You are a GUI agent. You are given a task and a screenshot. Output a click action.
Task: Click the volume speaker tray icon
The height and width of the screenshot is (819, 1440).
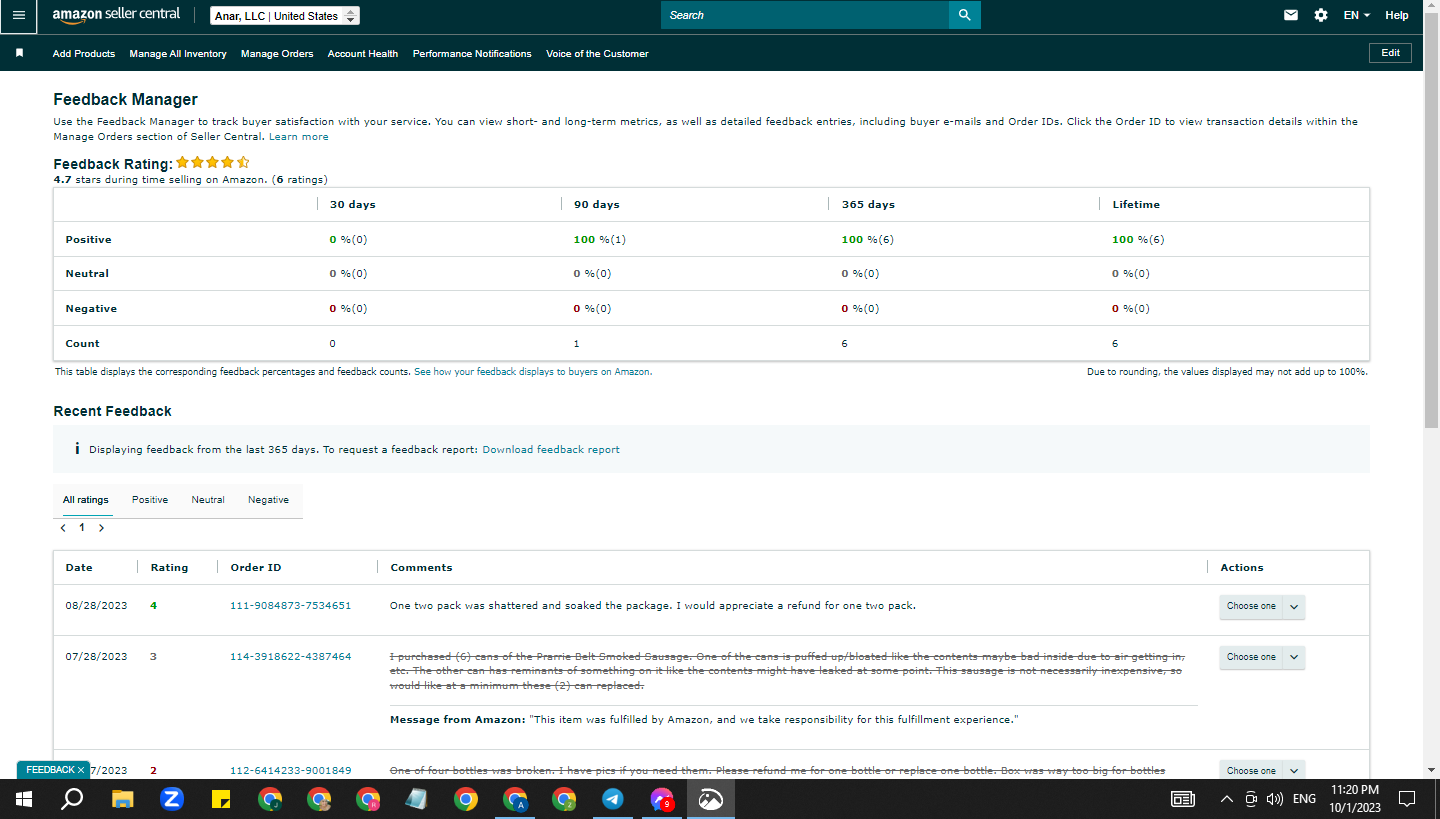coord(1274,799)
